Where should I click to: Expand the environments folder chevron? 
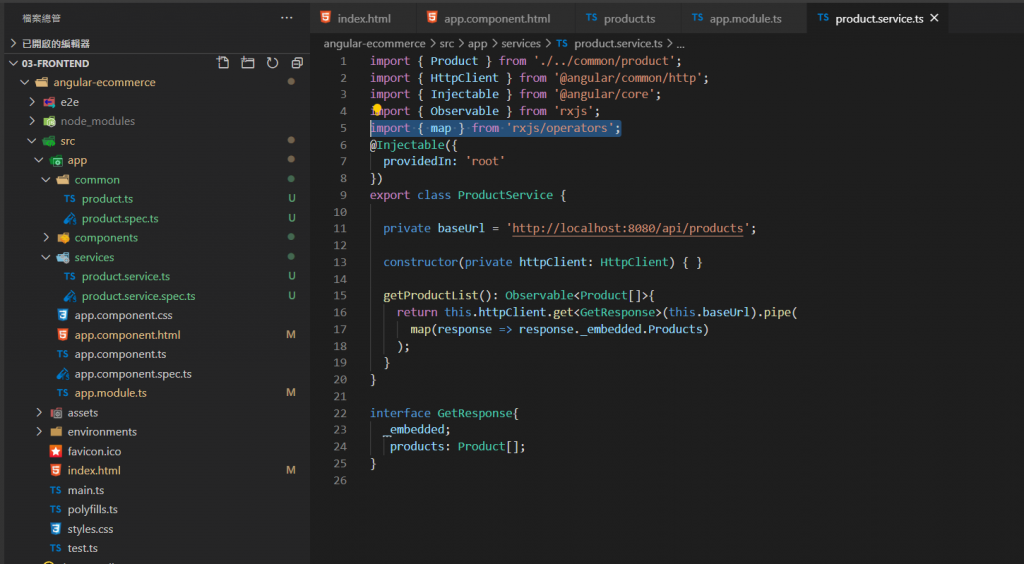pos(39,431)
